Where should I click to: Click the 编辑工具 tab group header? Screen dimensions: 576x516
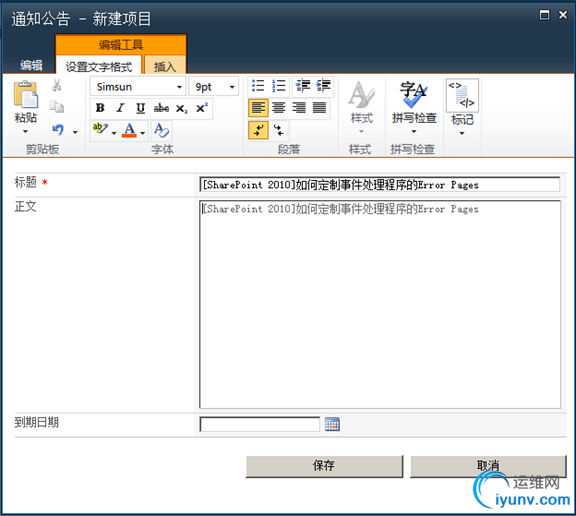[121, 44]
